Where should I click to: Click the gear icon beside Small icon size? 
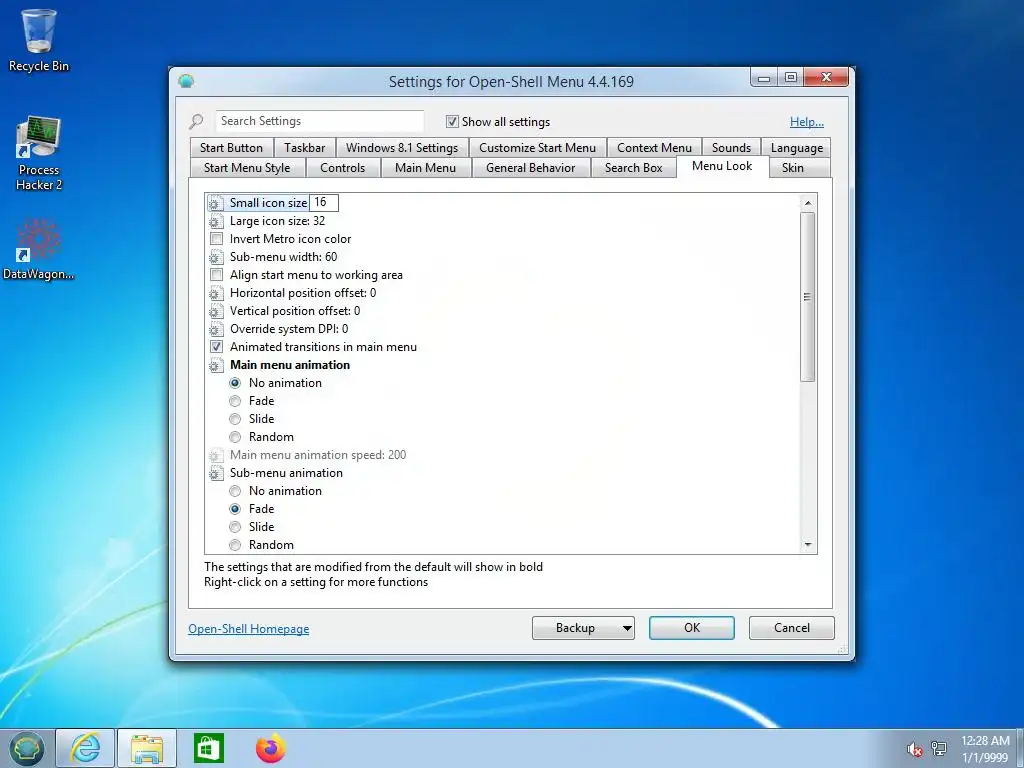point(216,203)
